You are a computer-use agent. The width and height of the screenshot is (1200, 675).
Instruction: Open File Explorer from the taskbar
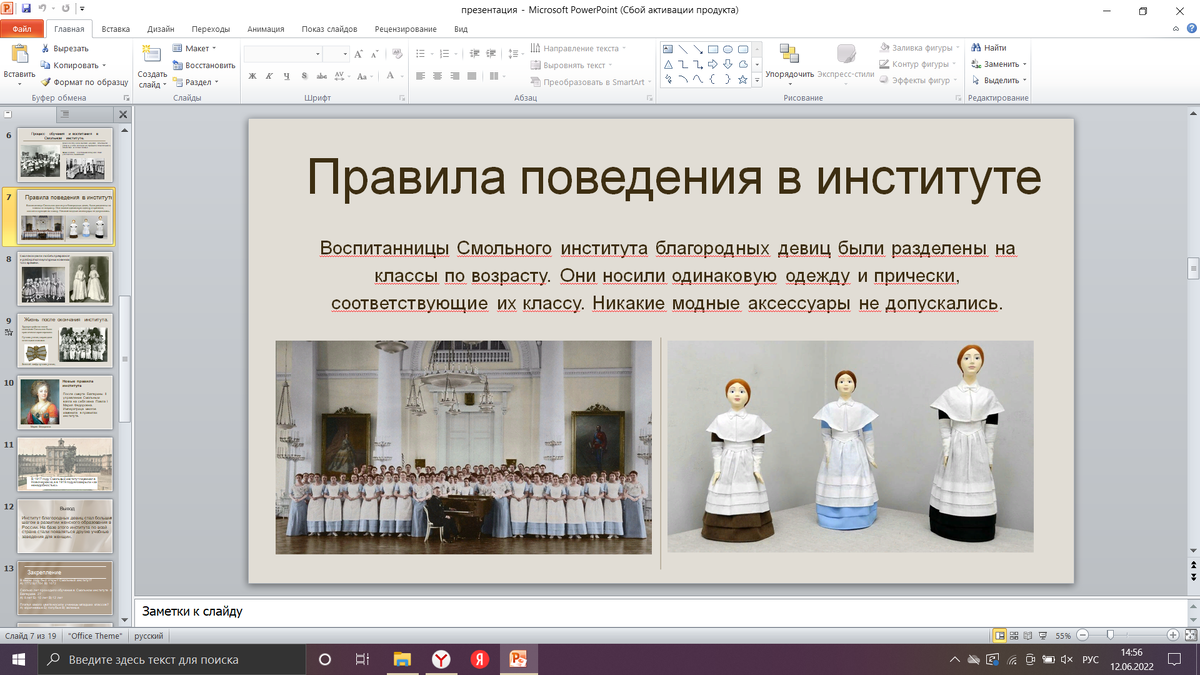pos(402,659)
